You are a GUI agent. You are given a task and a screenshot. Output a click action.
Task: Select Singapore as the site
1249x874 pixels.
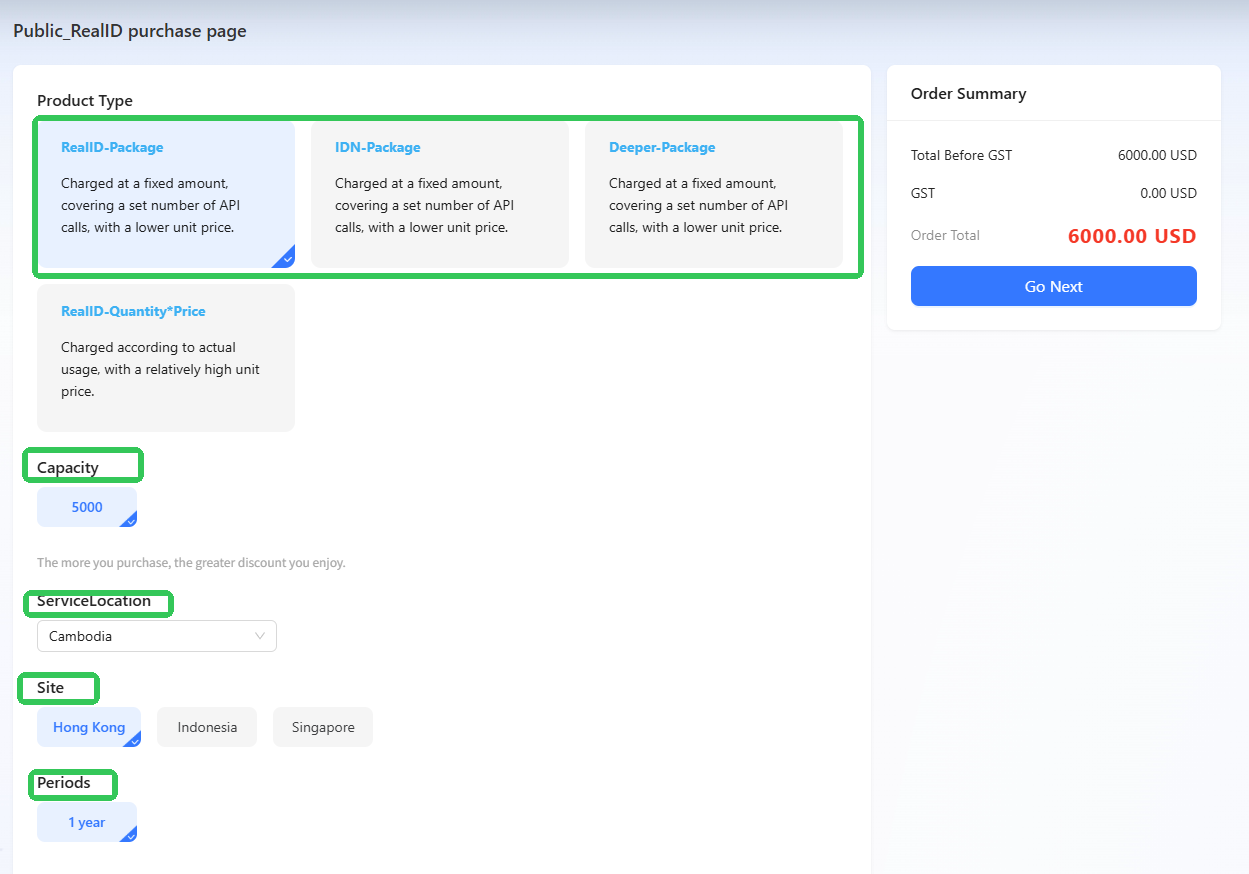tap(323, 727)
